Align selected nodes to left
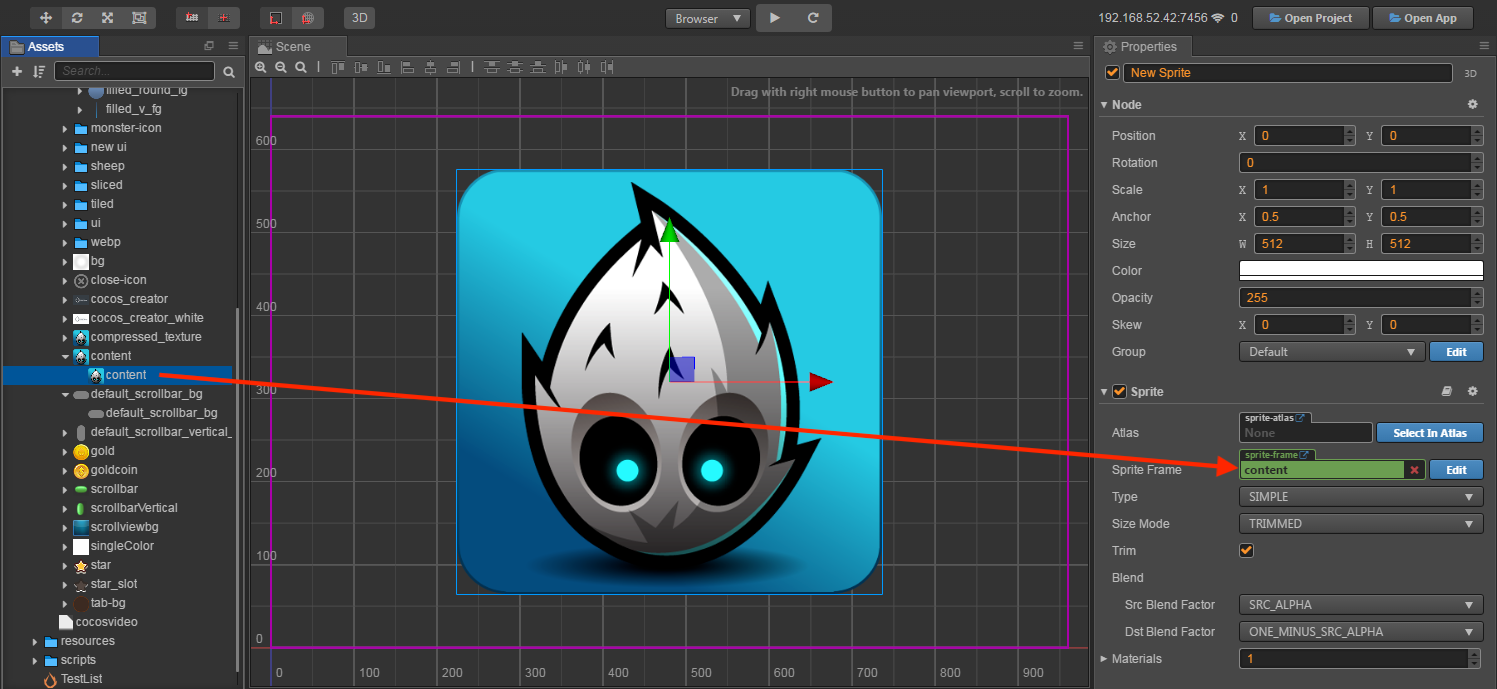 click(x=407, y=67)
